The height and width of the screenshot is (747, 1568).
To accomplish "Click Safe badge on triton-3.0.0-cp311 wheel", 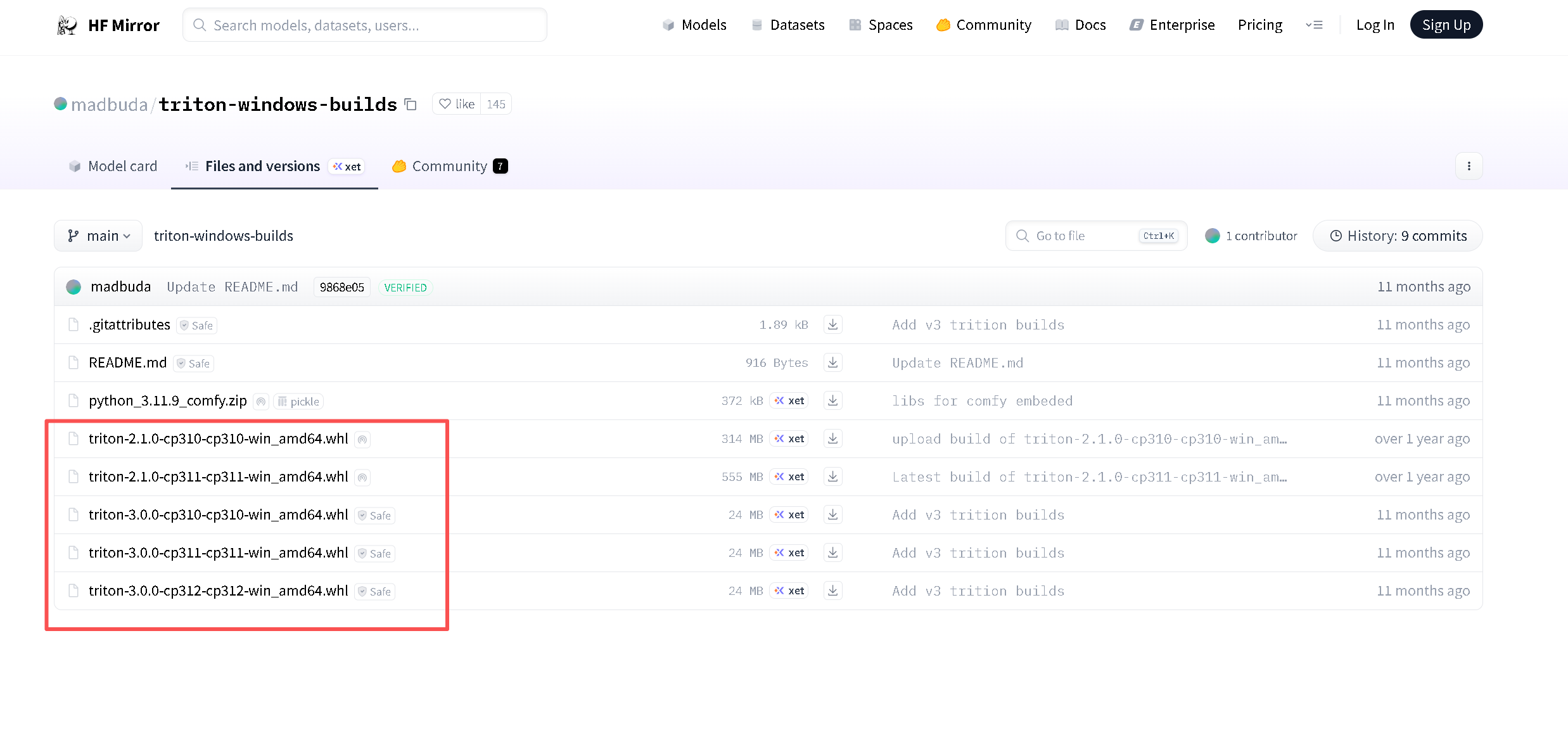I will pos(374,553).
